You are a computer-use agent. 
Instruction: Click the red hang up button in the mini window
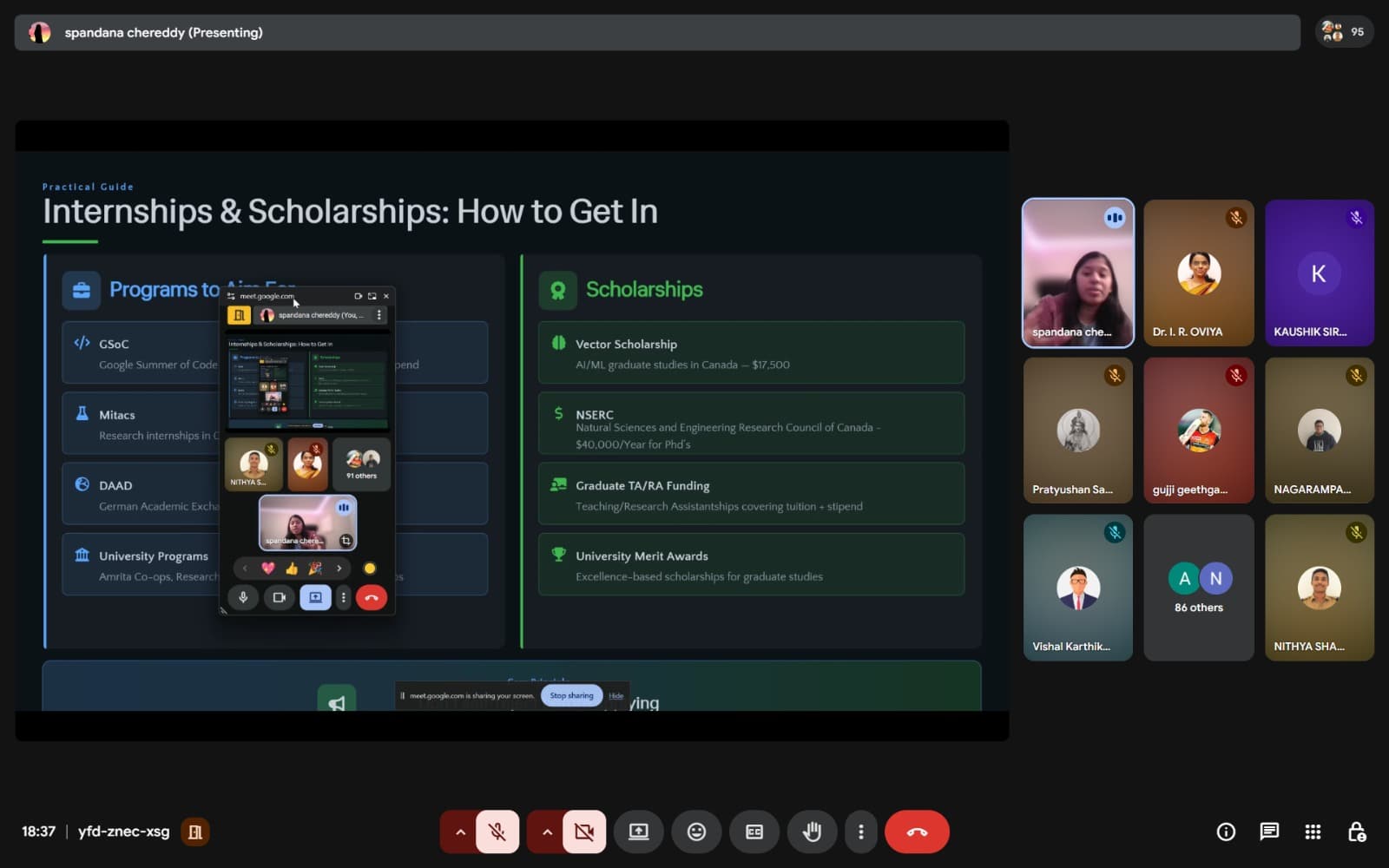pyautogui.click(x=372, y=597)
